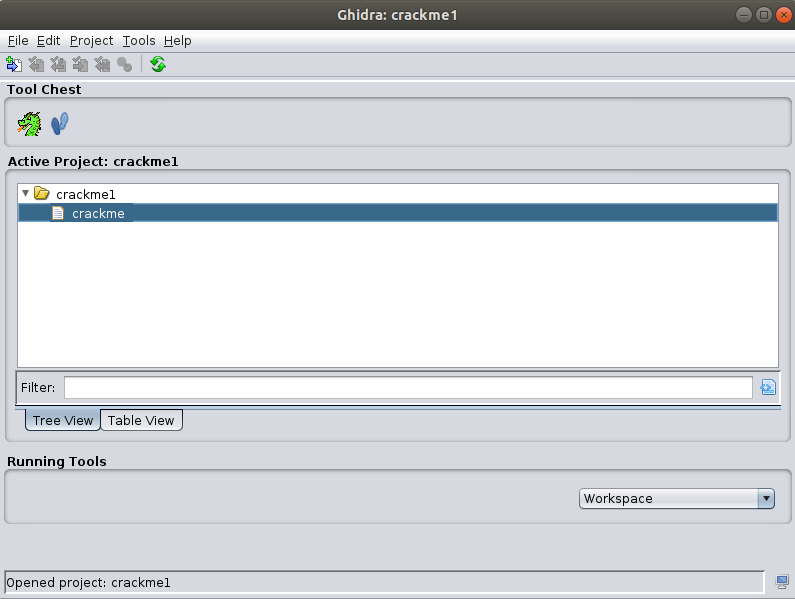795x599 pixels.
Task: Click the Open Project for Shared Version Control icon
Action: click(14, 64)
